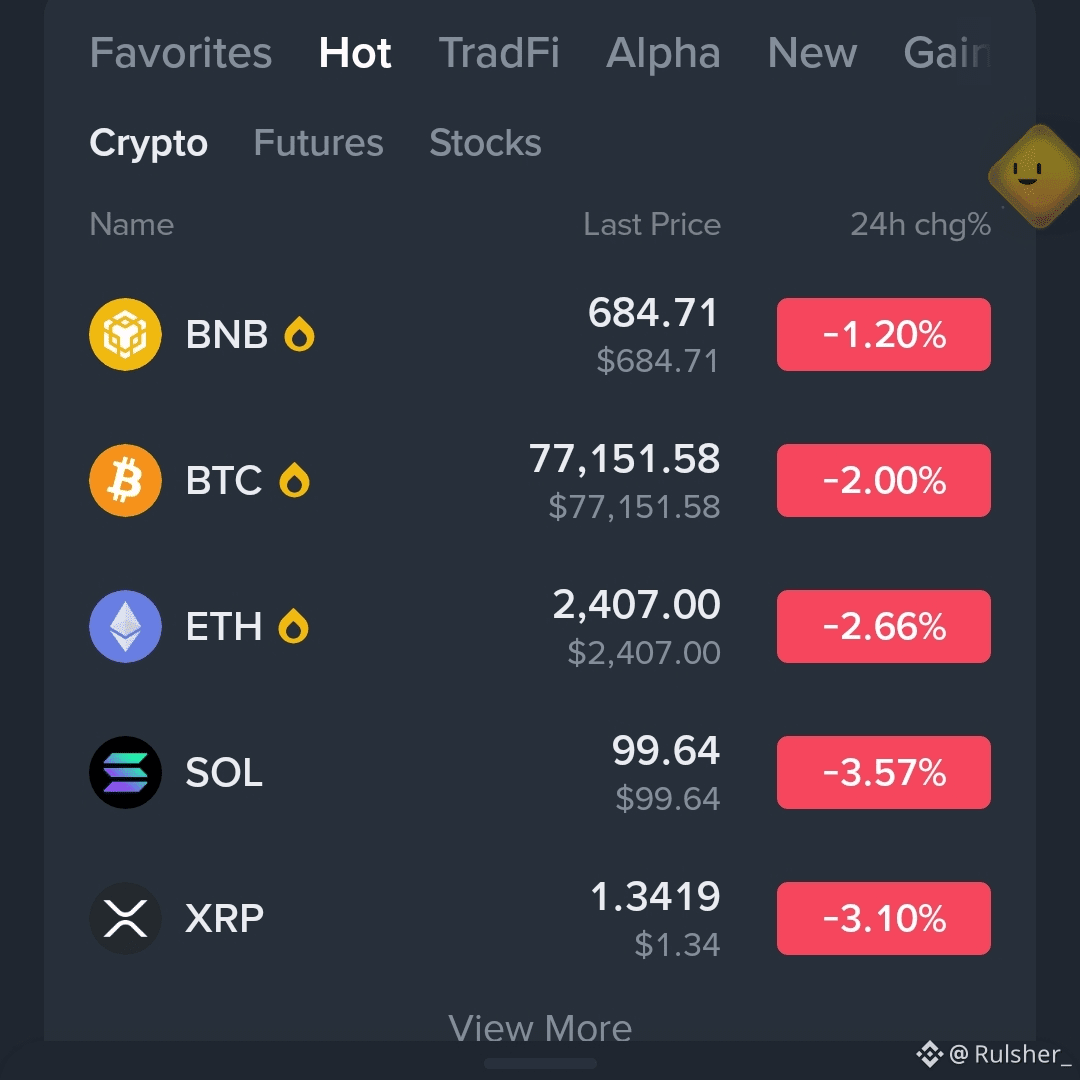Tap the -3.57% SOL change badge

tap(884, 773)
